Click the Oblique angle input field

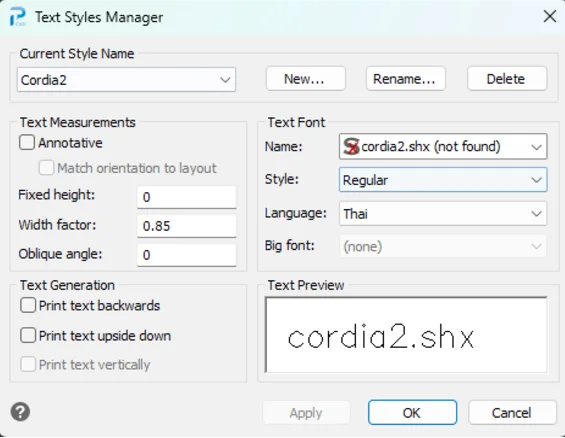[x=187, y=255]
